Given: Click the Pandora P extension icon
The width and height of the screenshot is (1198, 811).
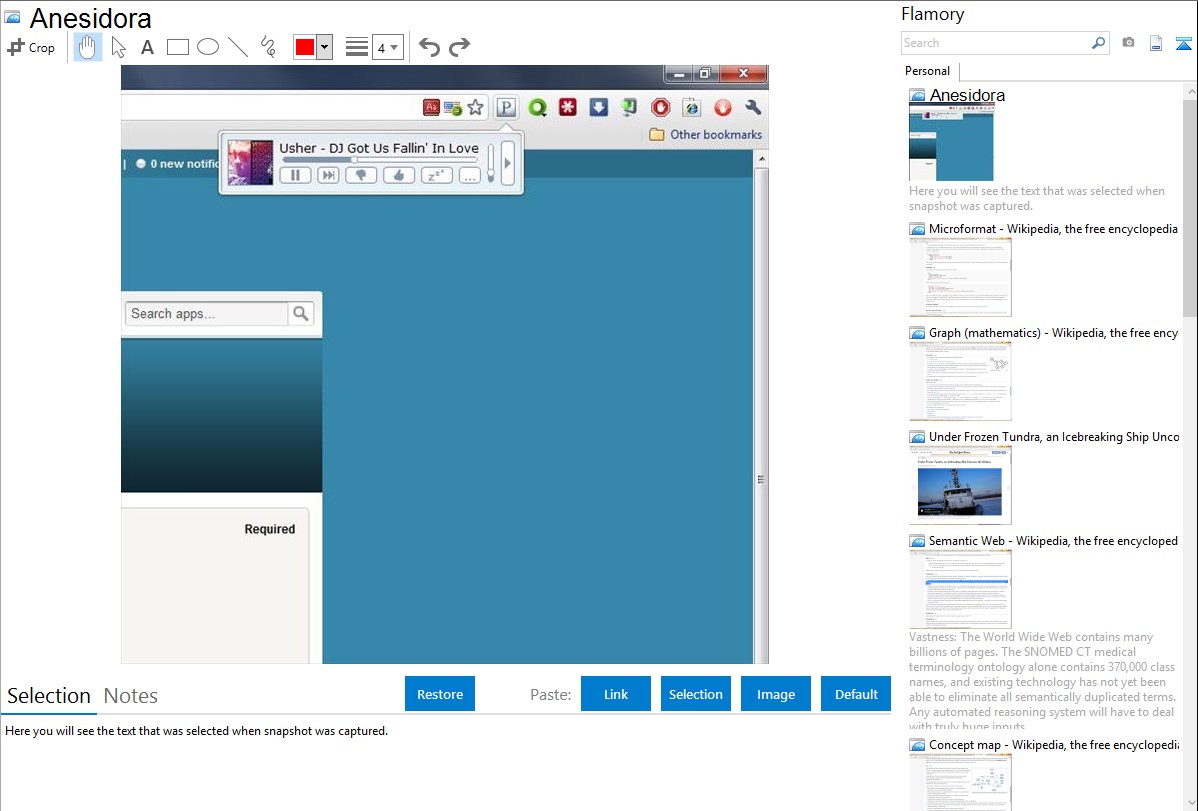Looking at the screenshot, I should (x=506, y=108).
